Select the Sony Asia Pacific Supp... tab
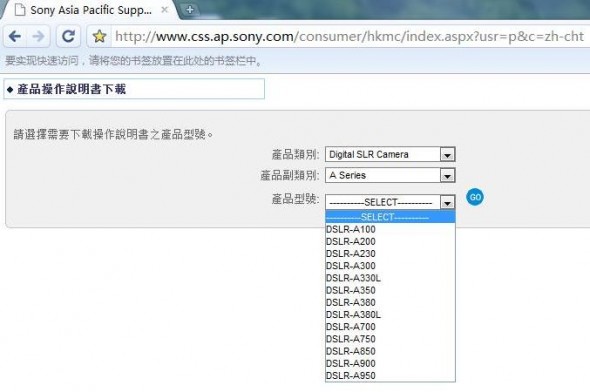 tap(90, 10)
